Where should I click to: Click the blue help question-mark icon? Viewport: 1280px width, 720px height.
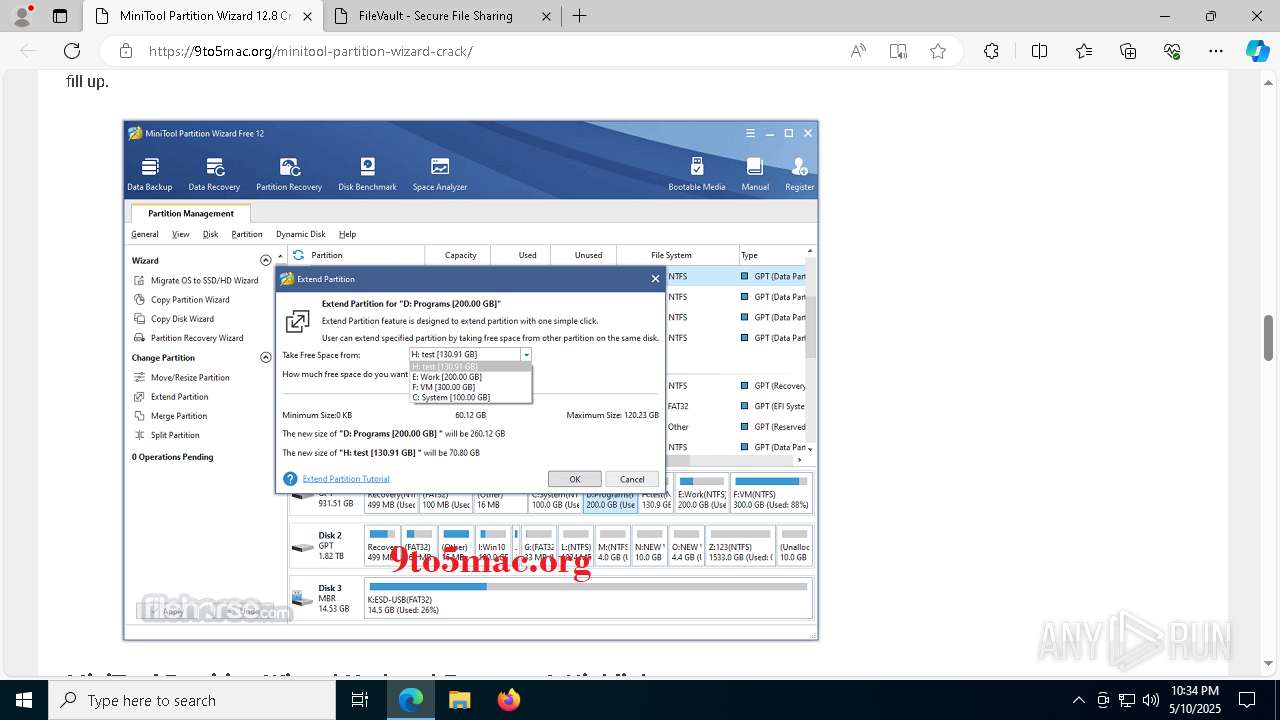pyautogui.click(x=290, y=479)
